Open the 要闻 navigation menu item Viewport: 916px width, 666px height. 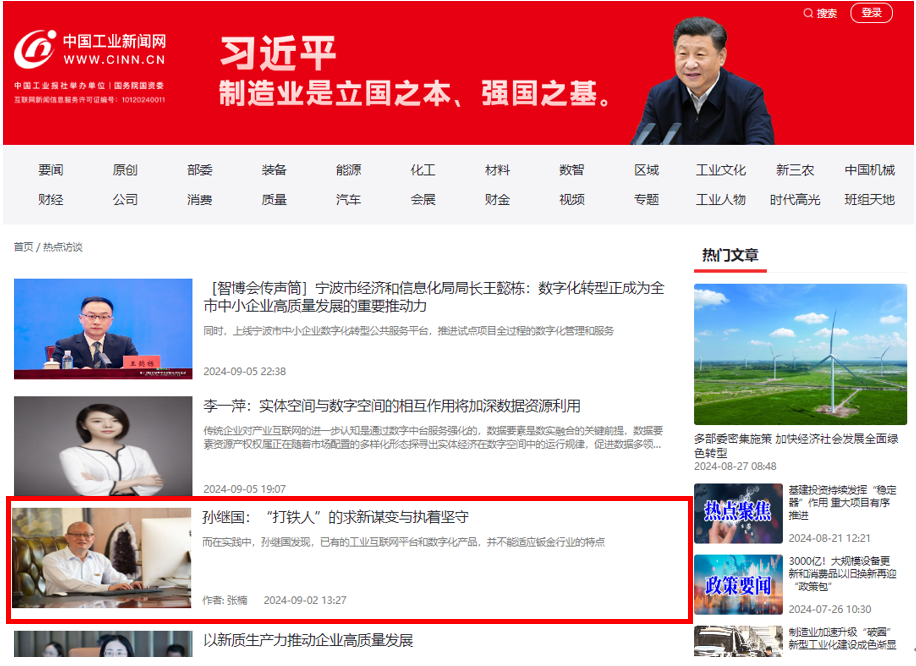(x=51, y=170)
